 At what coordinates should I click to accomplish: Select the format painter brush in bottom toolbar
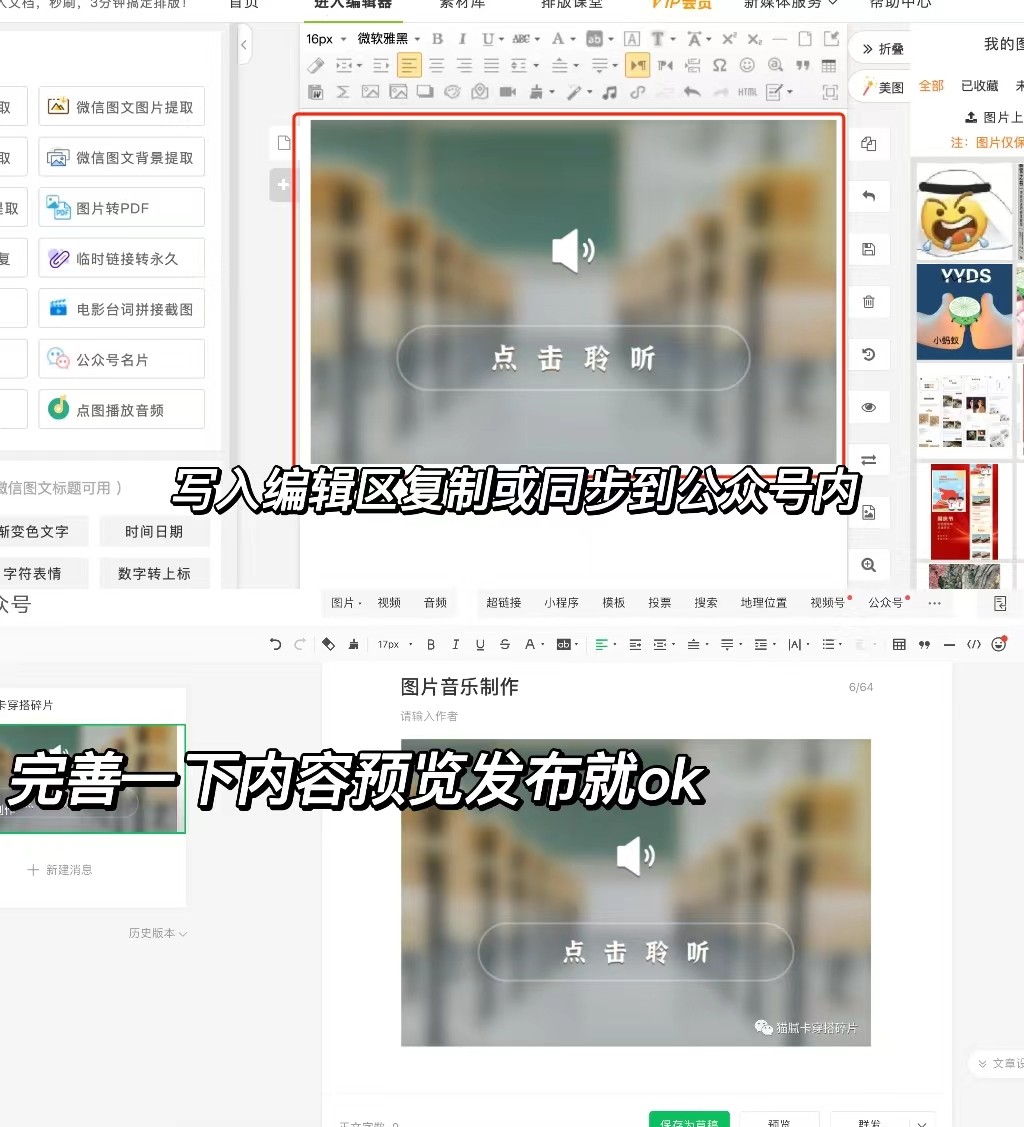(352, 644)
